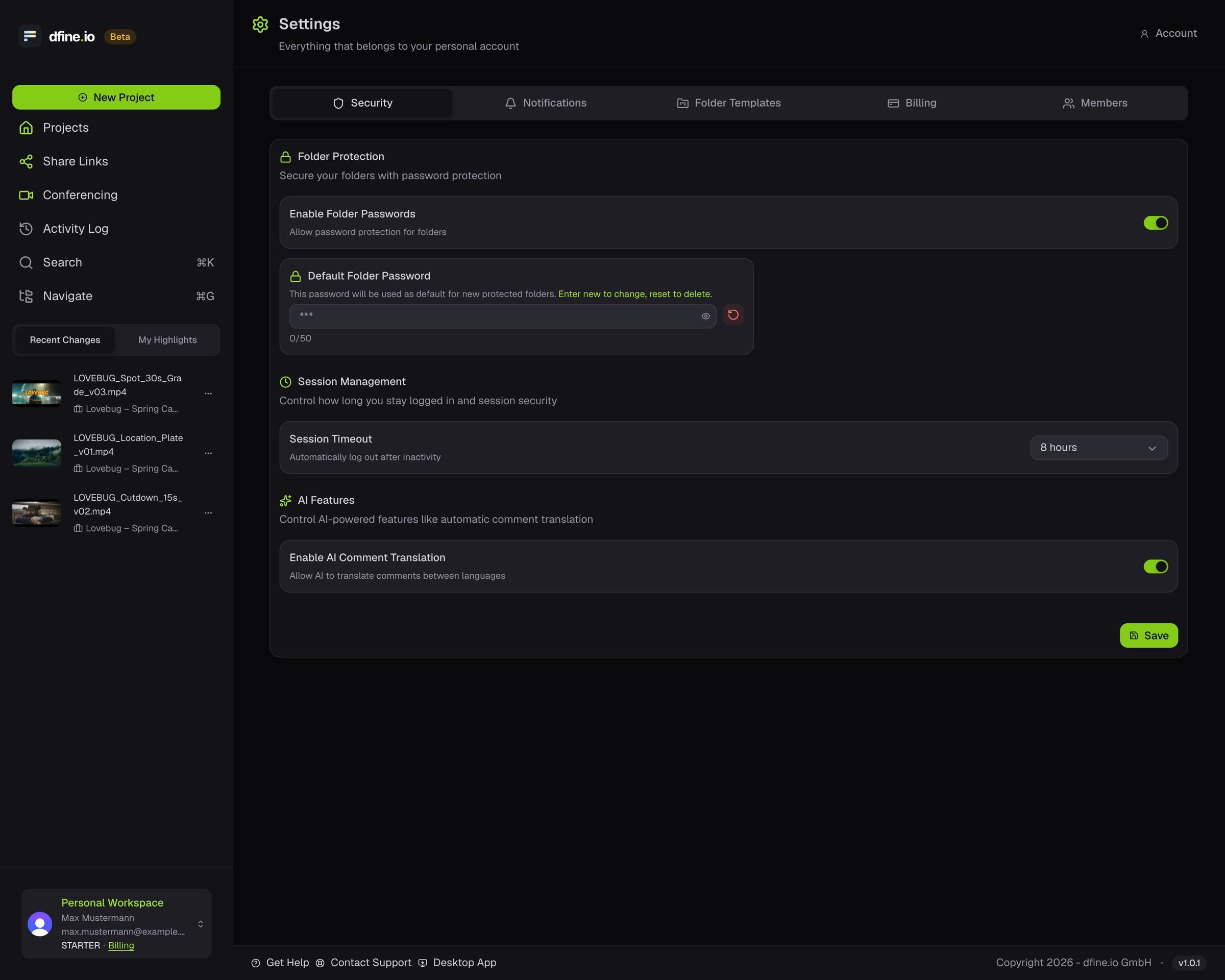Toggle Enable AI Comment Translation switch
Image resolution: width=1225 pixels, height=980 pixels.
[1156, 567]
